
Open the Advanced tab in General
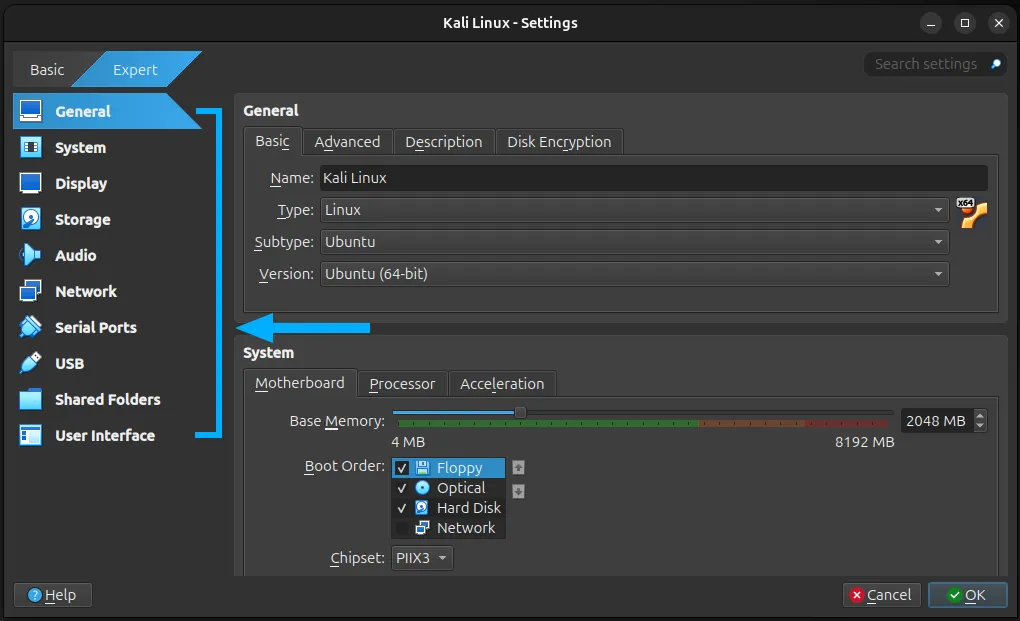pos(347,142)
